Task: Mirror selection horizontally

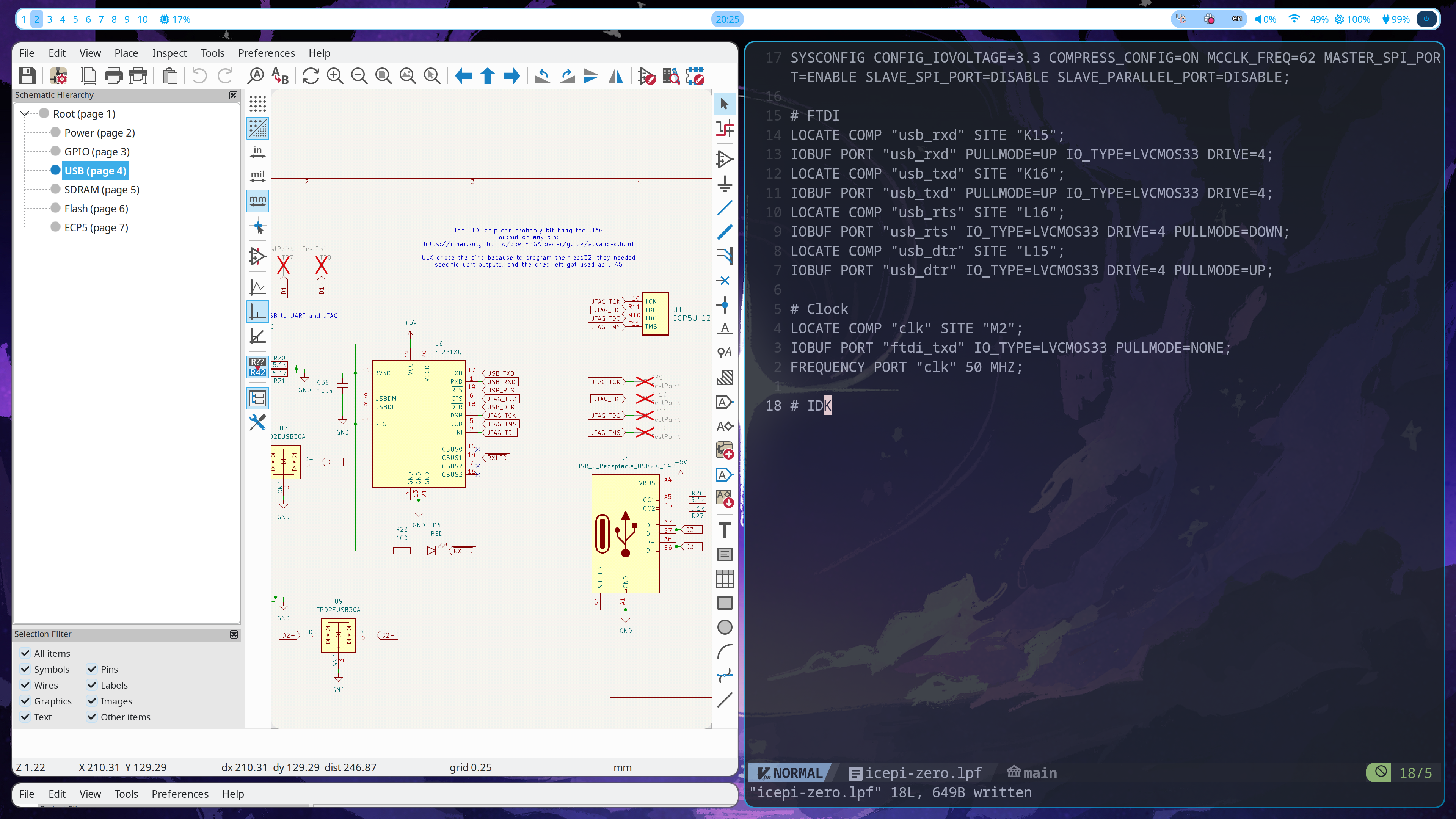Action: (615, 76)
